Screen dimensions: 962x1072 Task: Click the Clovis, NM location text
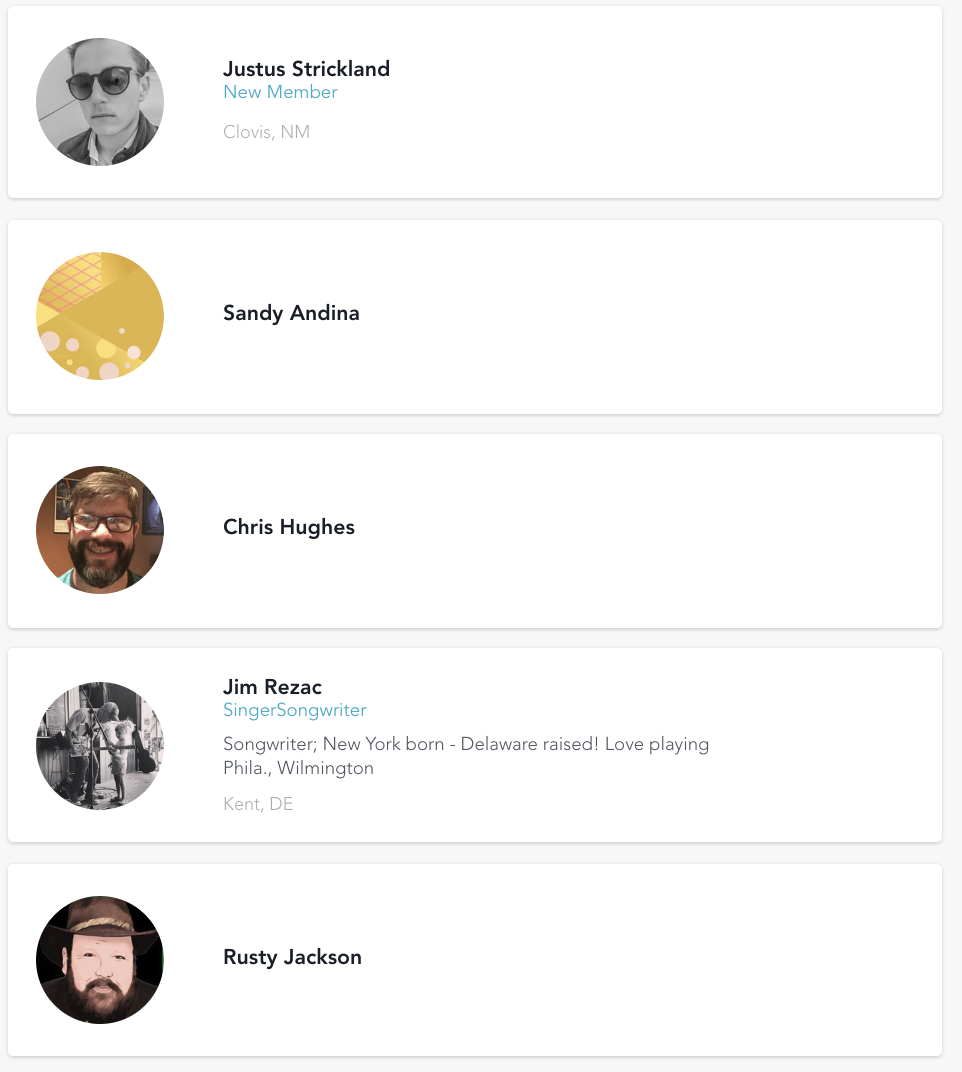click(x=266, y=132)
